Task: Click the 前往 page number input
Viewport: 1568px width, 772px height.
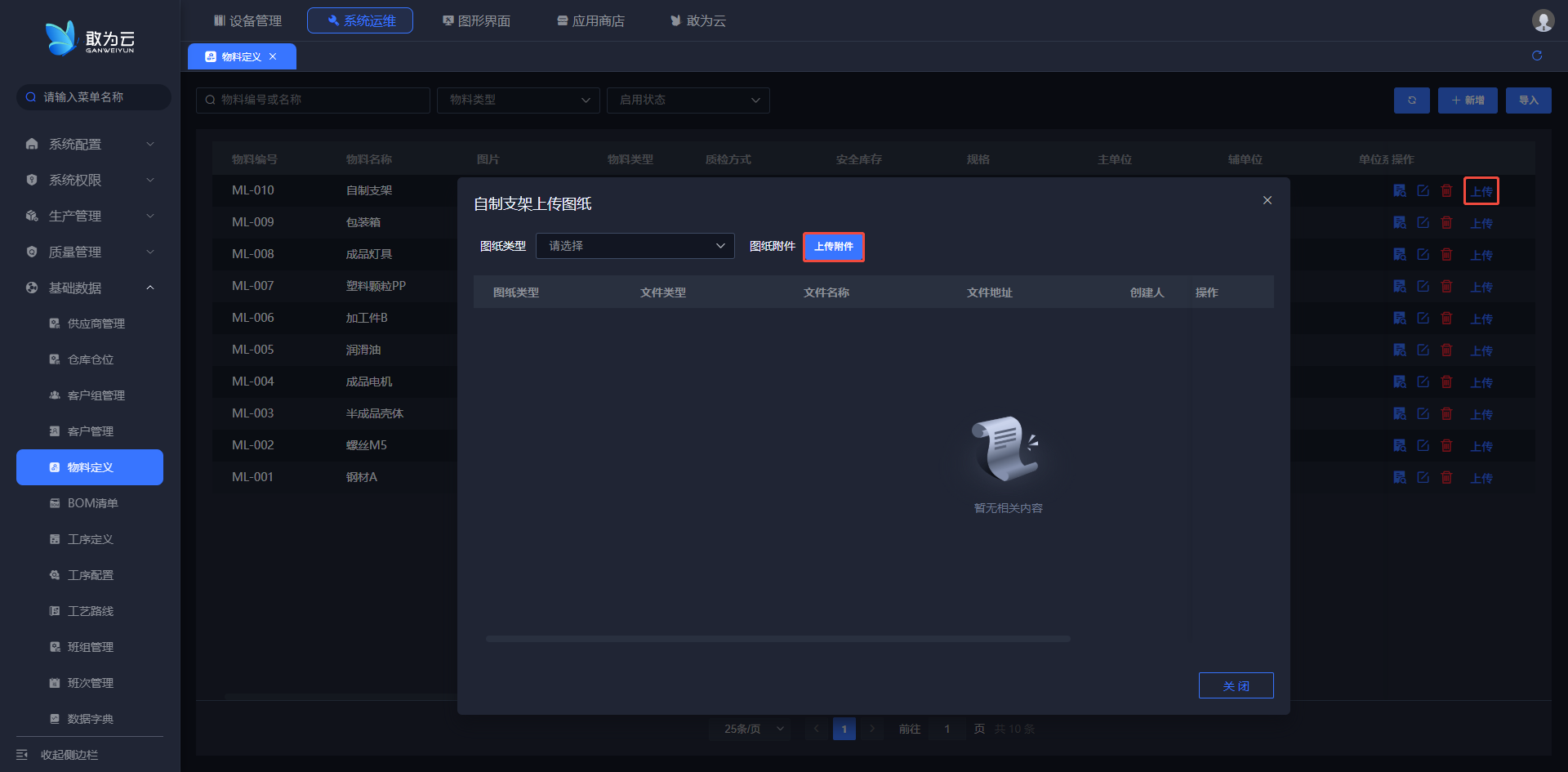Action: point(947,729)
